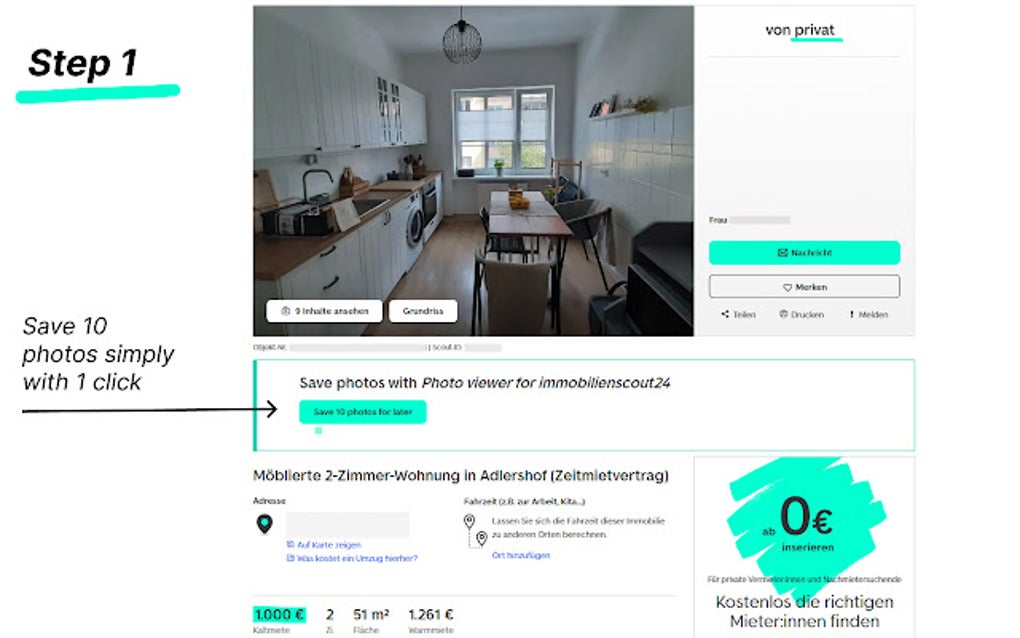Click the black map pin address icon

(265, 524)
